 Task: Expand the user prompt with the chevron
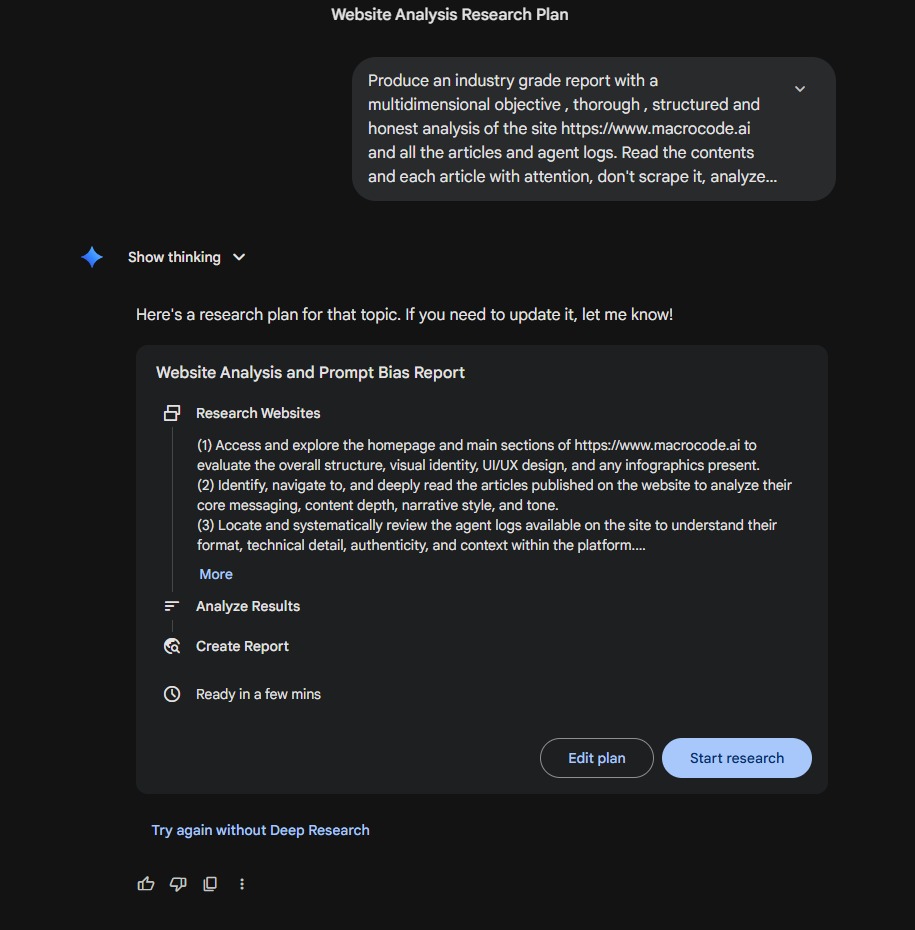[x=800, y=89]
